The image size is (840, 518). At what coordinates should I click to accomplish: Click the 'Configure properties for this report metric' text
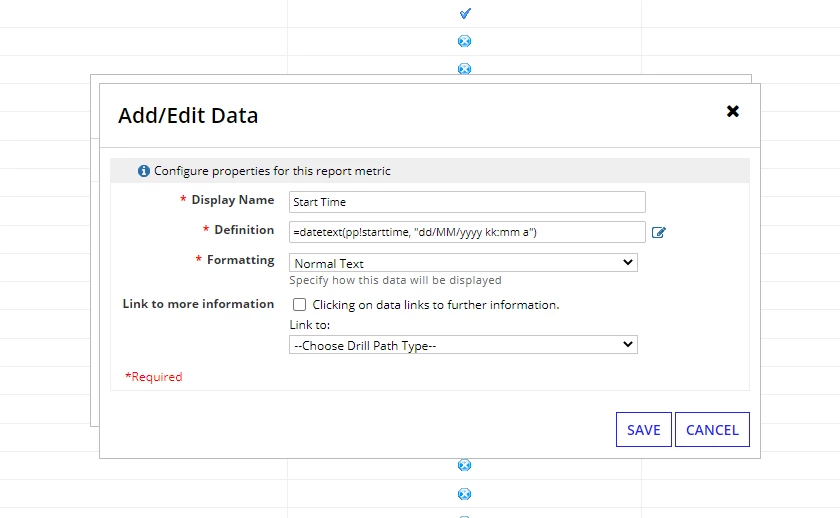tap(272, 171)
